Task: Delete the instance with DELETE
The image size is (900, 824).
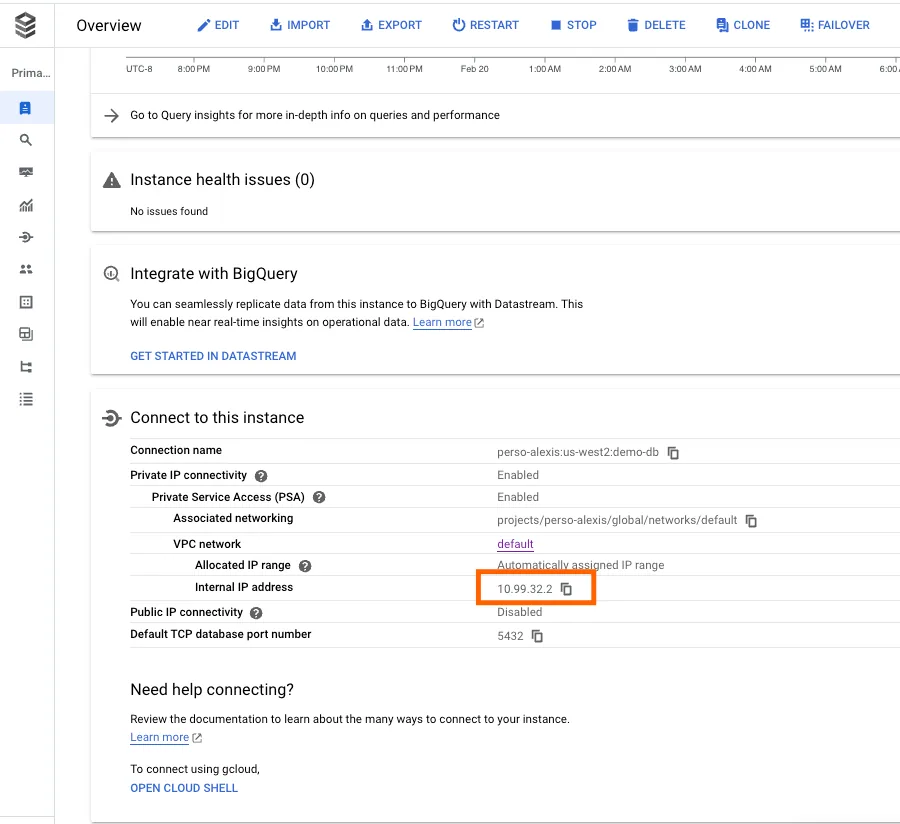Action: [x=656, y=25]
